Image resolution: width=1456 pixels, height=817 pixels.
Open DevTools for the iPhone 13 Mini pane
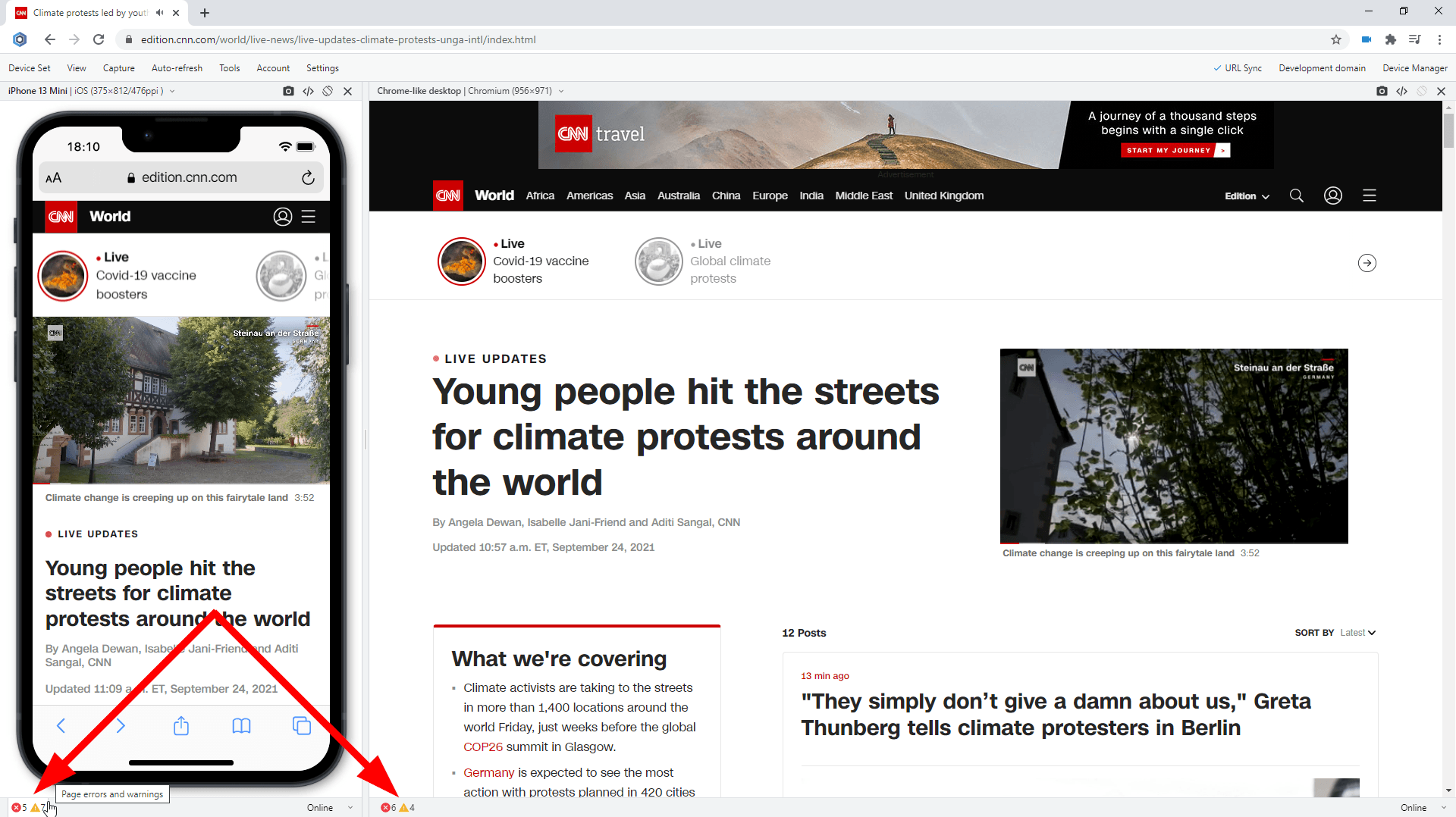[x=308, y=91]
